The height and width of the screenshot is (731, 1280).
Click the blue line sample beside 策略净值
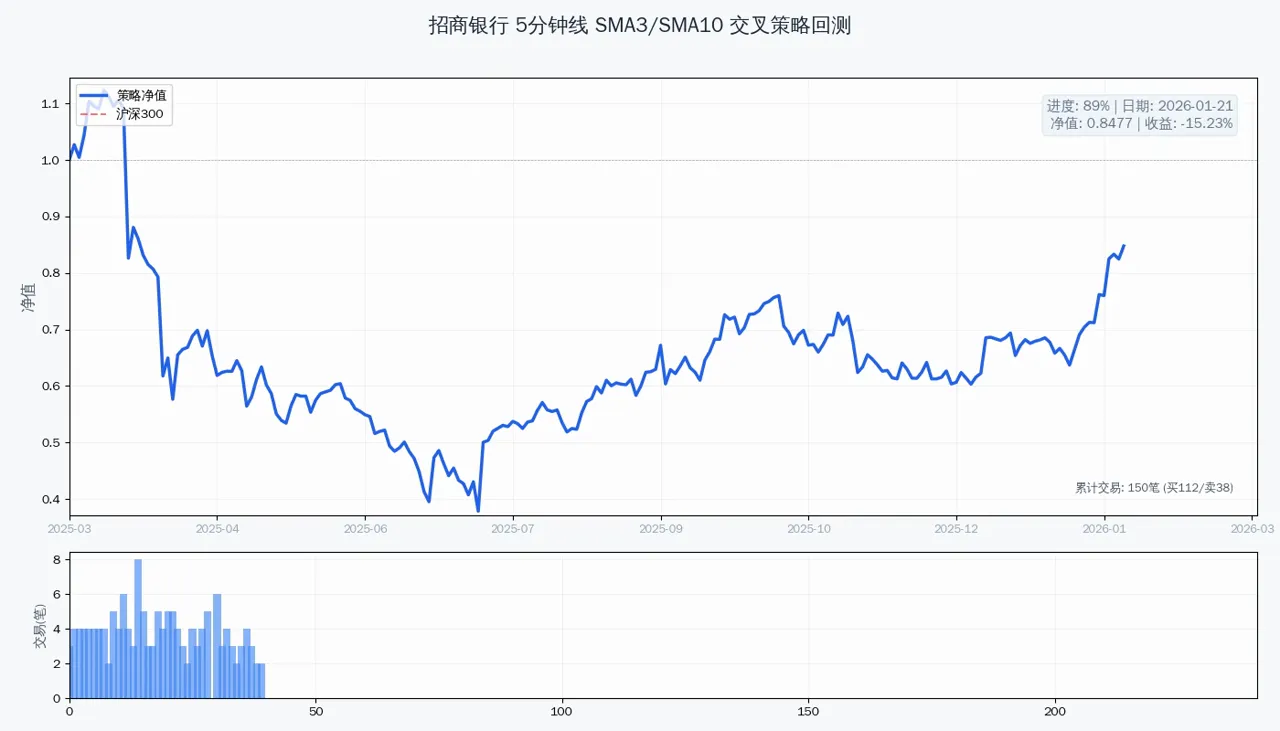coord(93,96)
